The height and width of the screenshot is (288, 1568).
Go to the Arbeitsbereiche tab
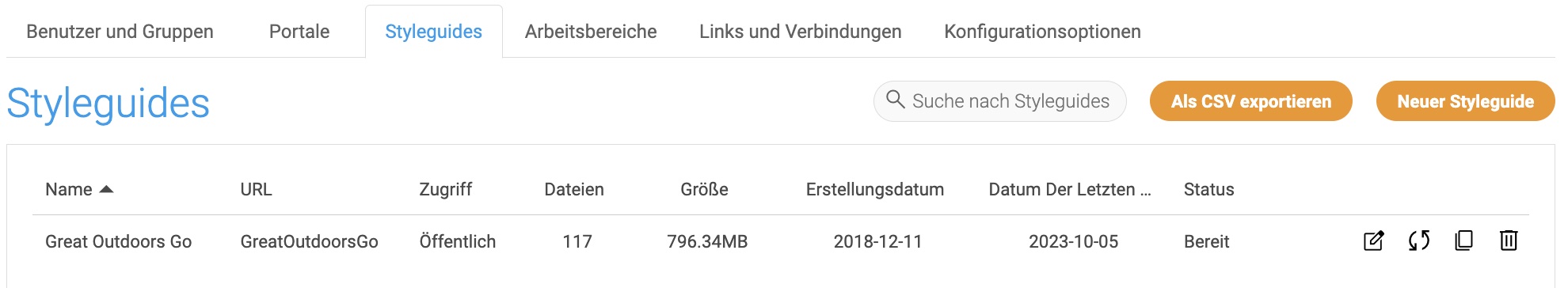[591, 32]
